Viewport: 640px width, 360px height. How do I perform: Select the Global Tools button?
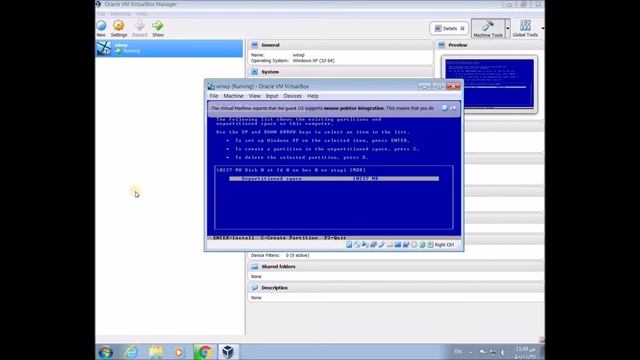[x=525, y=28]
